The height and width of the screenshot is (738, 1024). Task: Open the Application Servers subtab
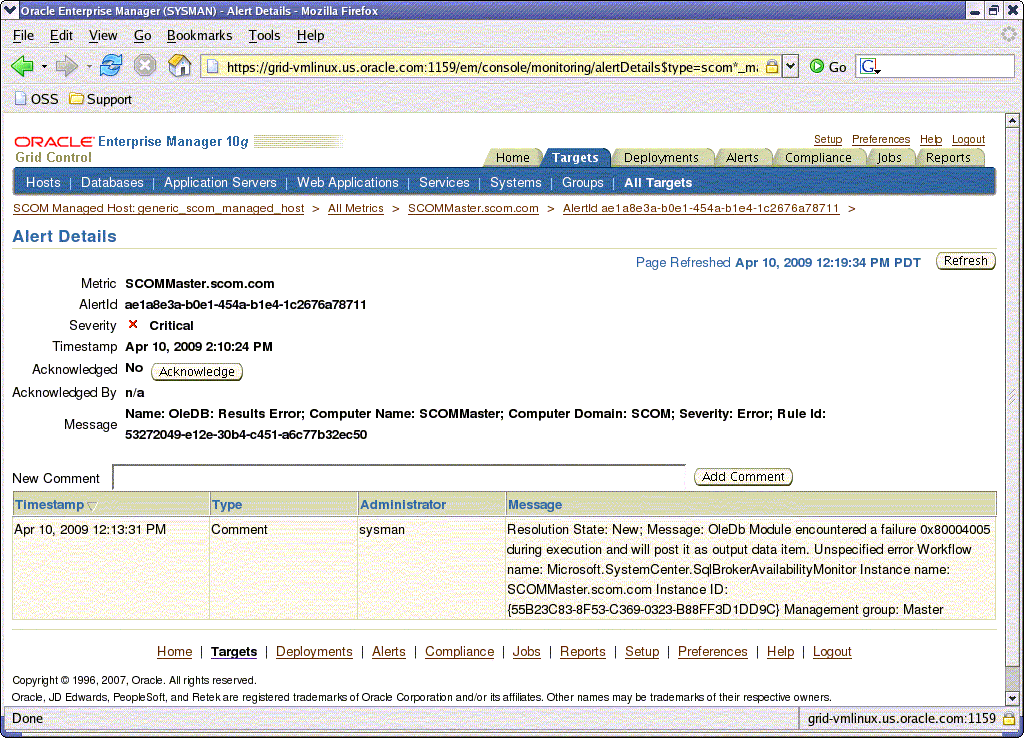[x=220, y=182]
